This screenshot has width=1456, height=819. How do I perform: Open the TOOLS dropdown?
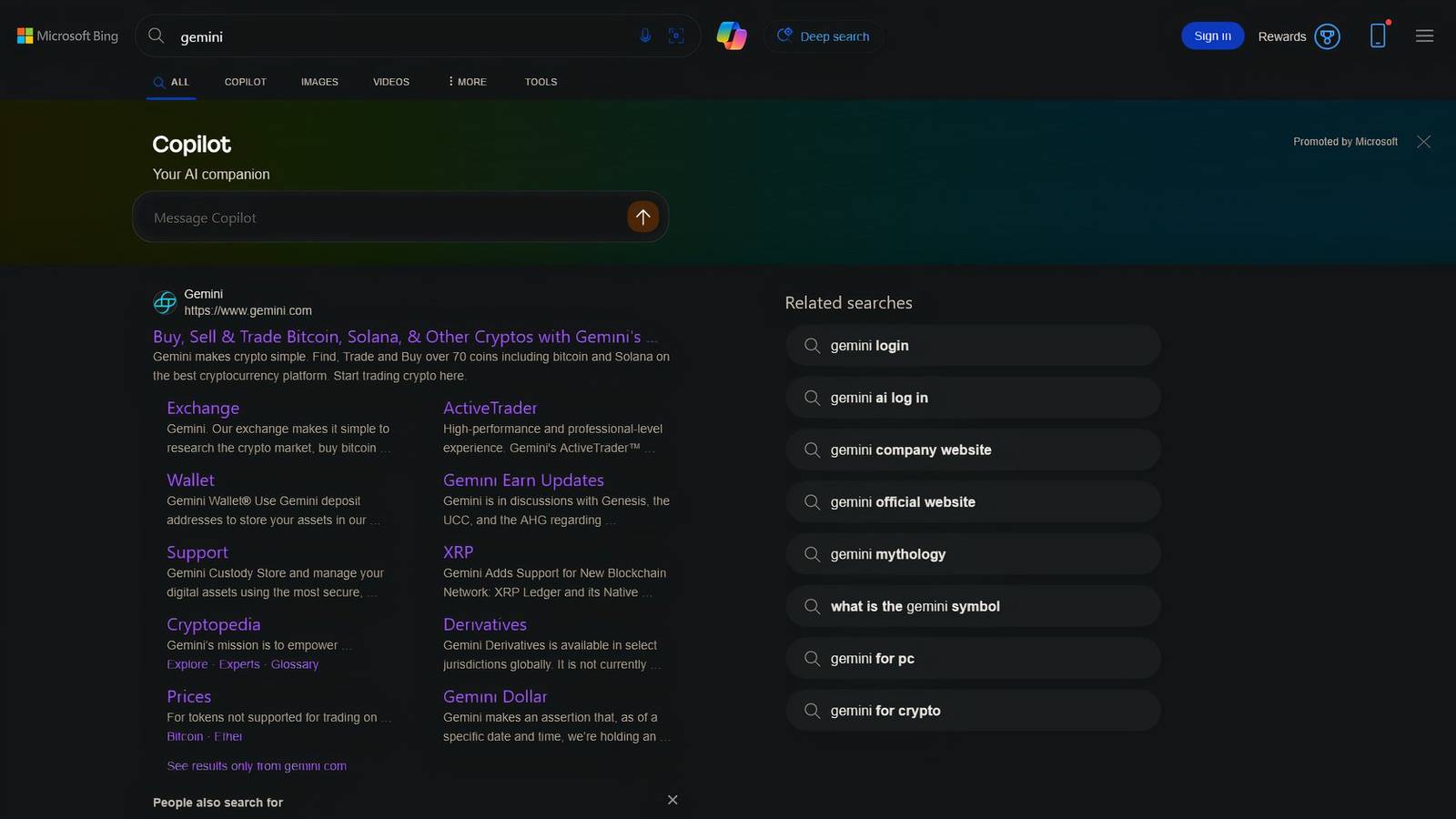point(541,82)
